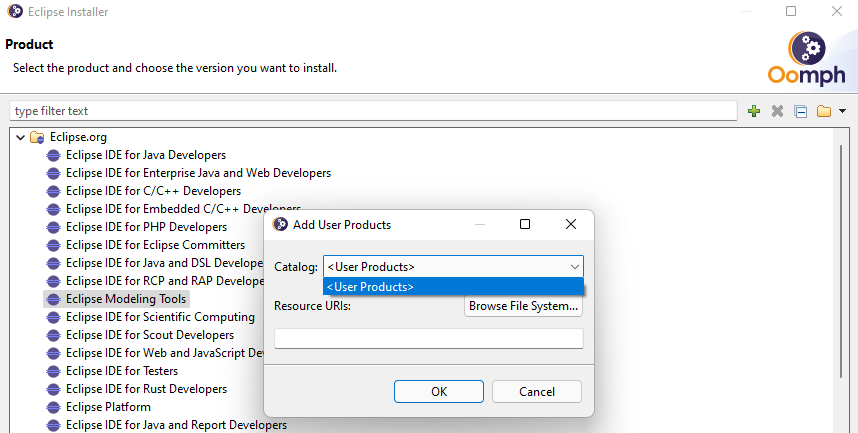Click the Resource URIs input field
The height and width of the screenshot is (433, 858).
coord(428,338)
